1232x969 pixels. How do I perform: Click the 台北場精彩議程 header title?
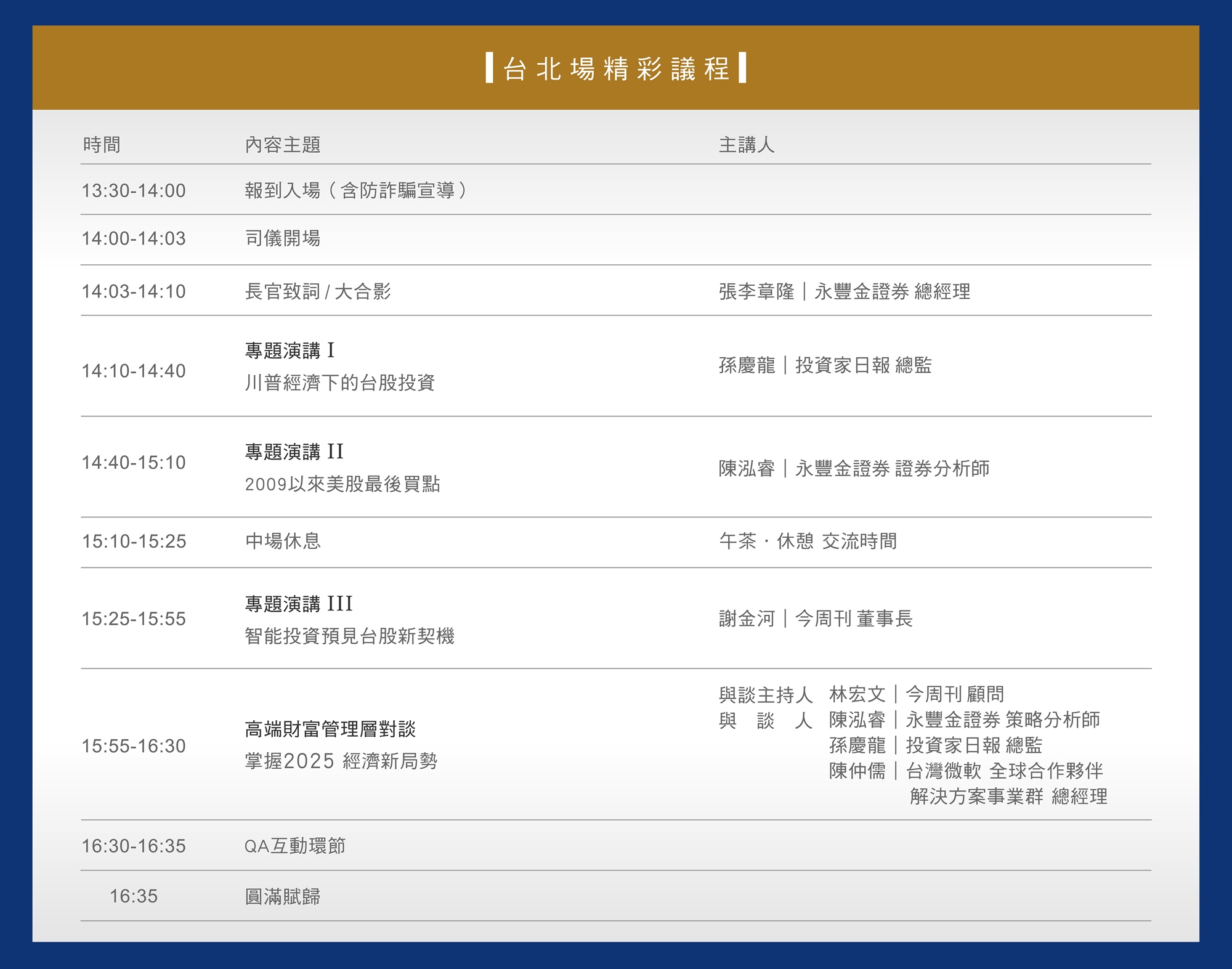tap(616, 68)
